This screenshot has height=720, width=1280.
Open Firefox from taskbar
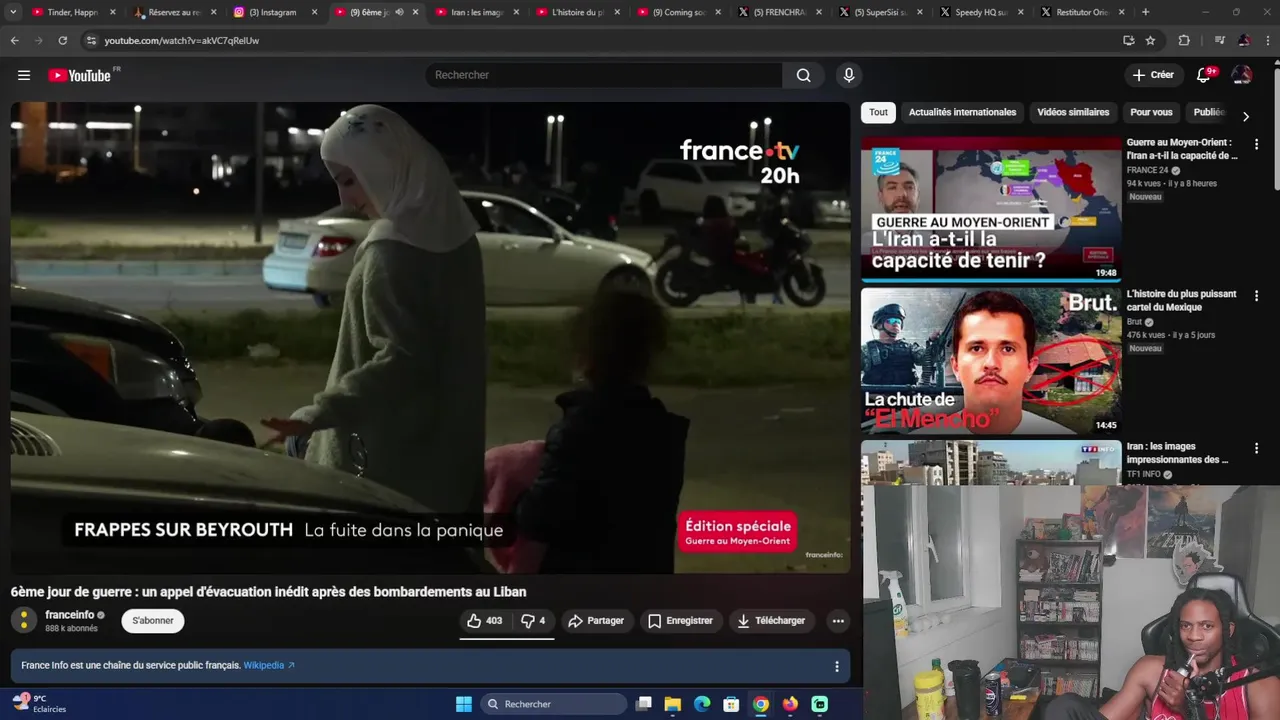tap(790, 704)
